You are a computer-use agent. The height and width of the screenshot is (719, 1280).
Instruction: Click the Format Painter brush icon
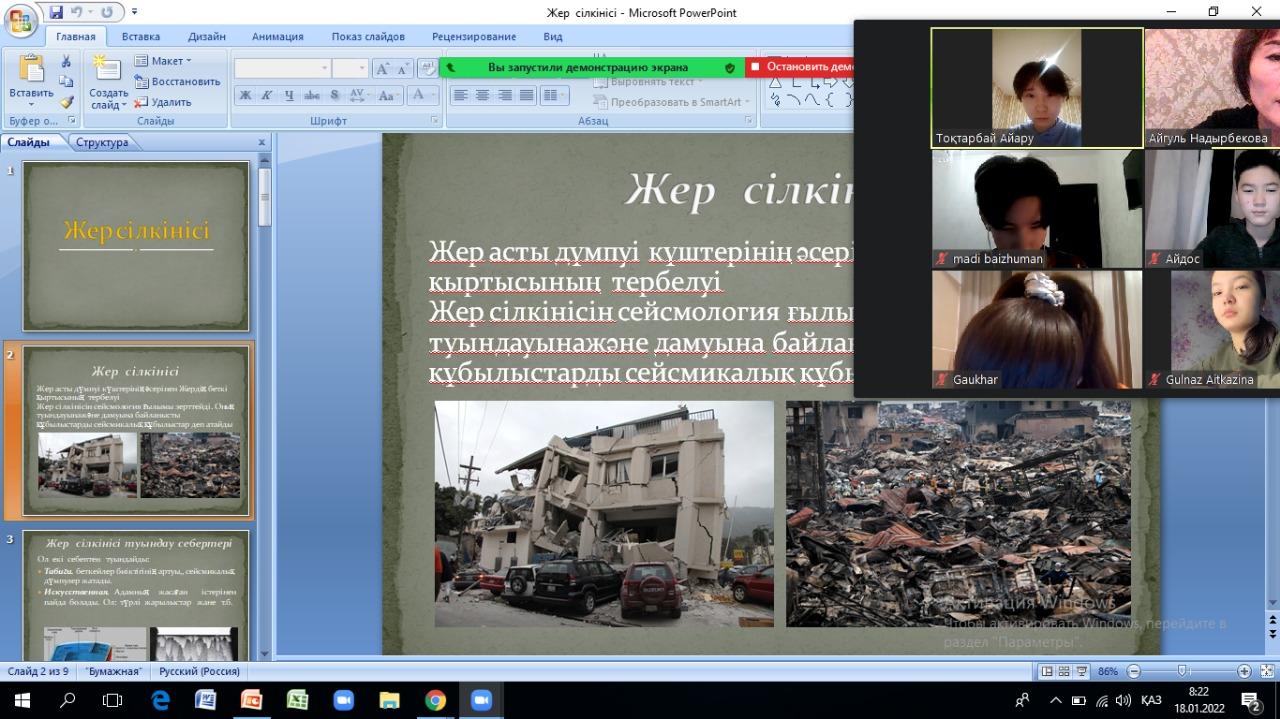(67, 101)
